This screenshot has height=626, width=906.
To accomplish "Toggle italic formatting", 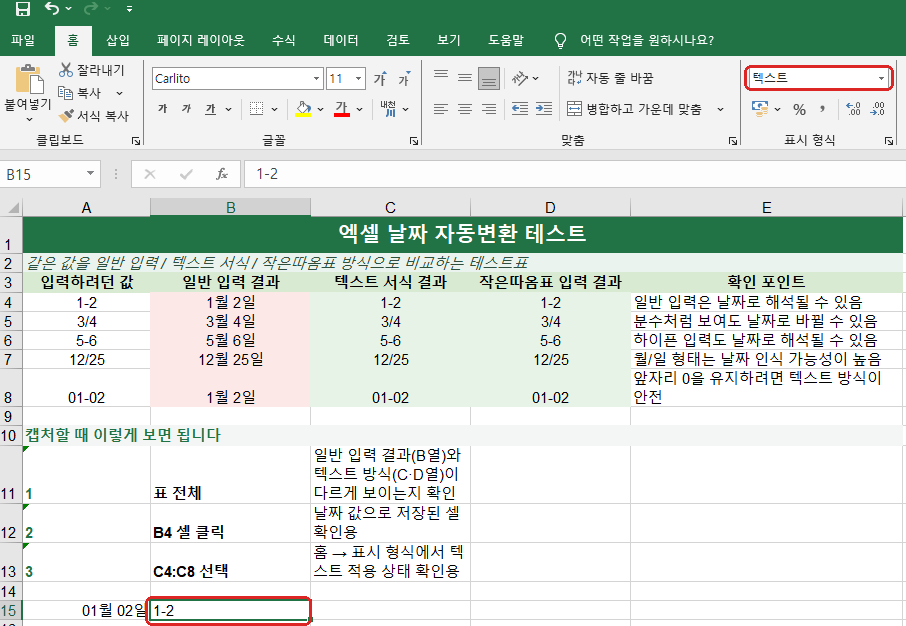I will pyautogui.click(x=186, y=109).
